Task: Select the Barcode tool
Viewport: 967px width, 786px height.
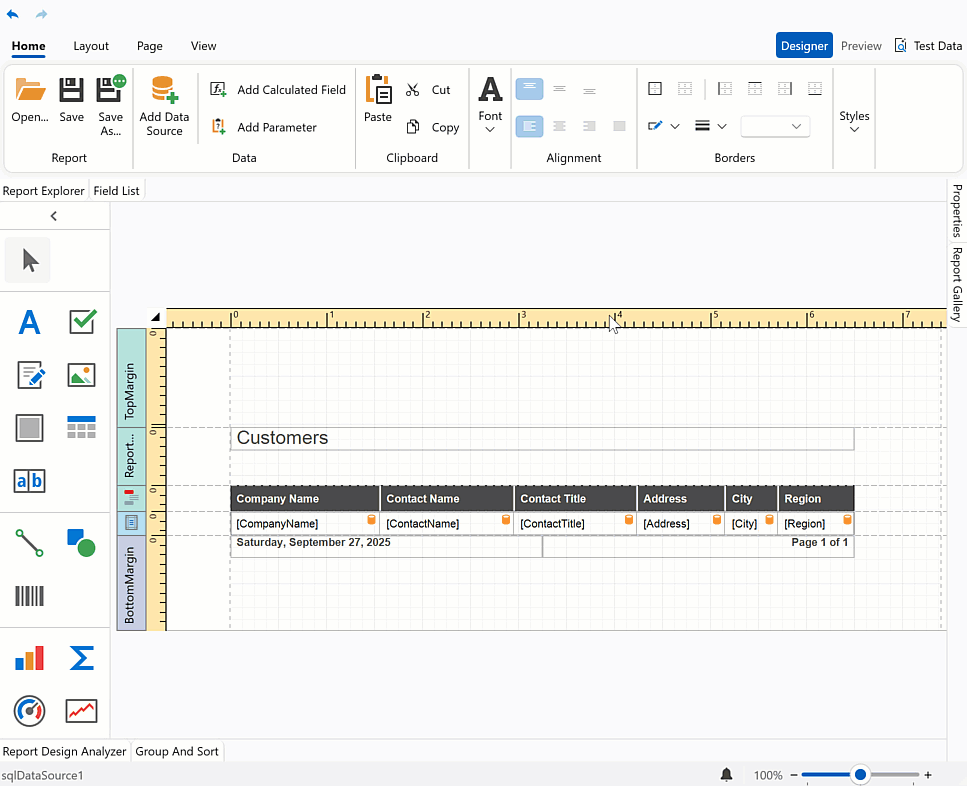Action: [x=29, y=596]
